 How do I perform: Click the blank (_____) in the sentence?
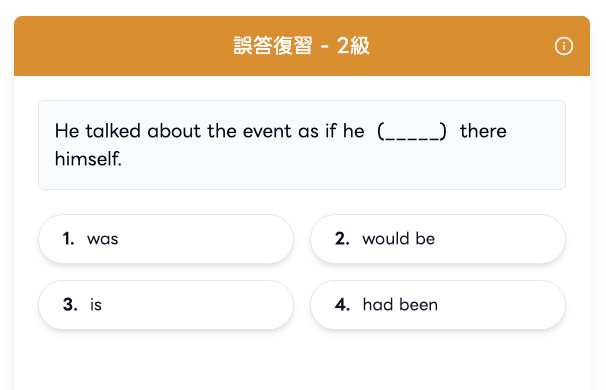coord(412,131)
